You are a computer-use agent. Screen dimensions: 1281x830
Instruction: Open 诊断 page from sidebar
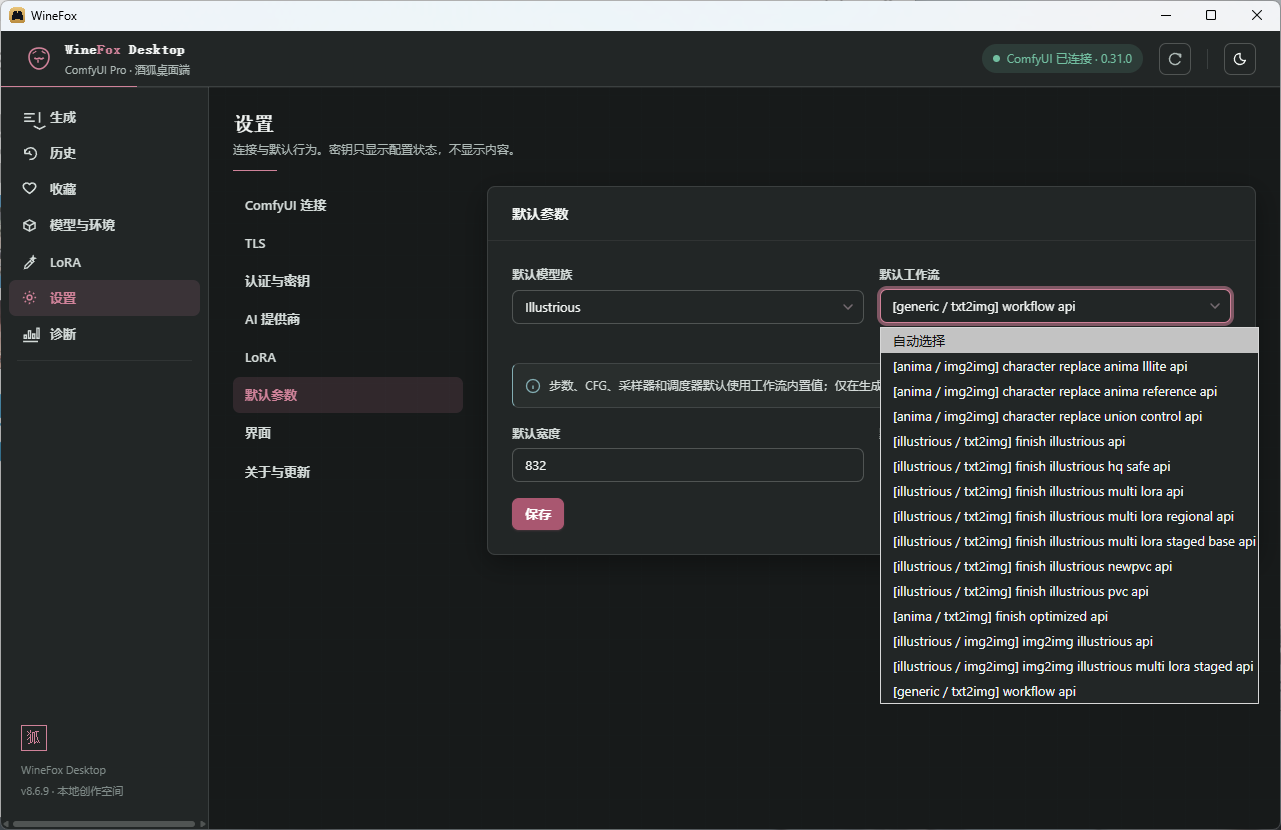[x=104, y=334]
